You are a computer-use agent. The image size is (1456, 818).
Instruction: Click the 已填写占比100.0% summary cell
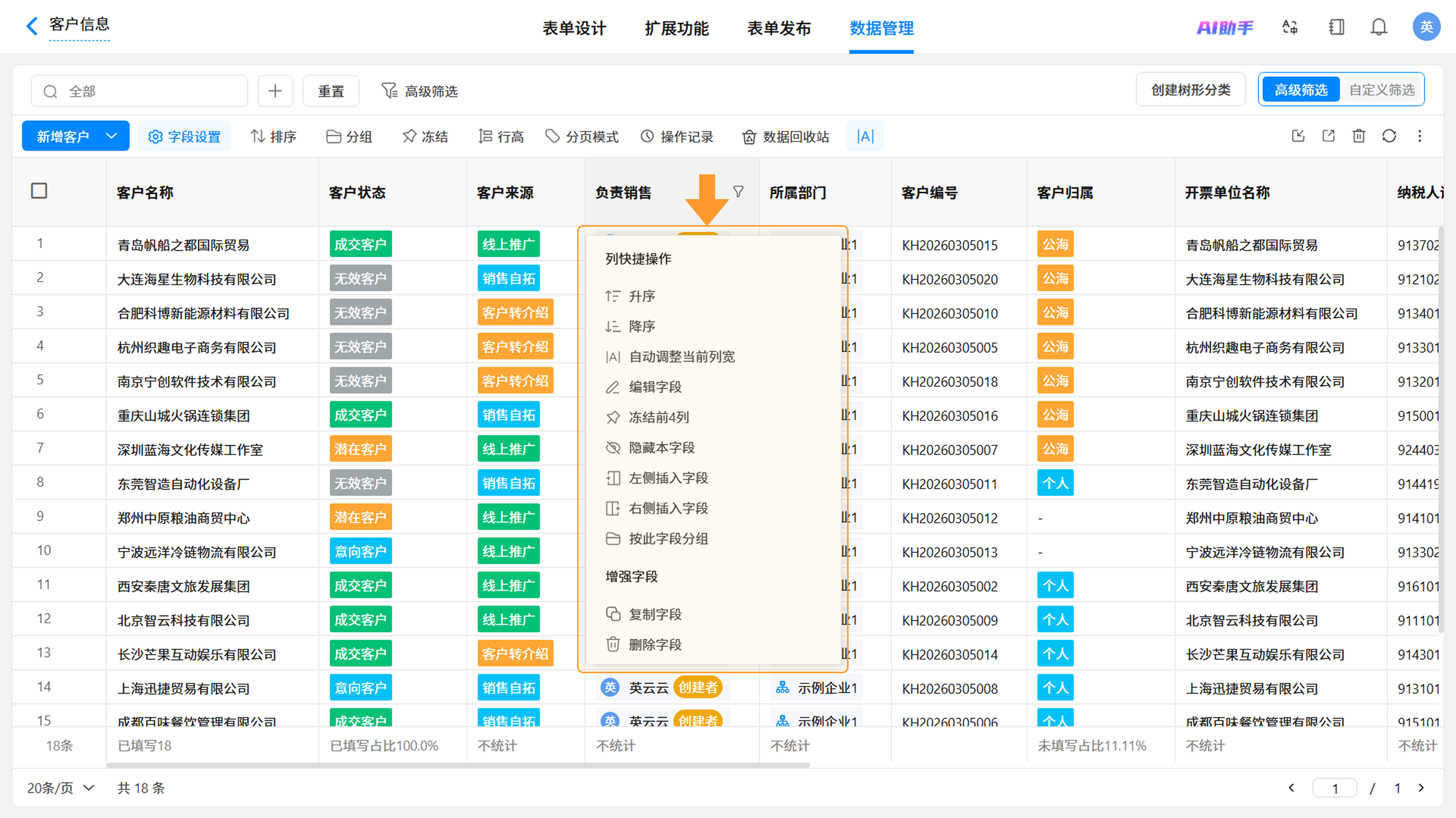[x=384, y=746]
